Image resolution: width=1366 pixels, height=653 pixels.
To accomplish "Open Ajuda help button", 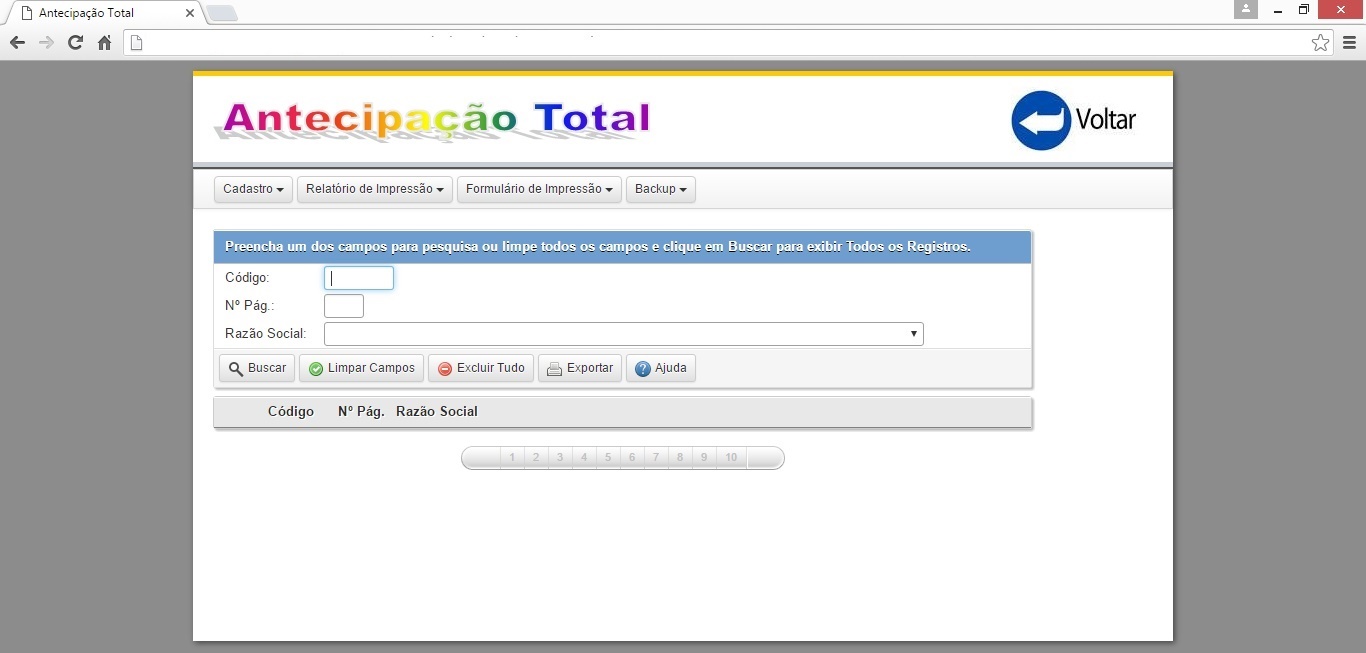I will coord(660,368).
